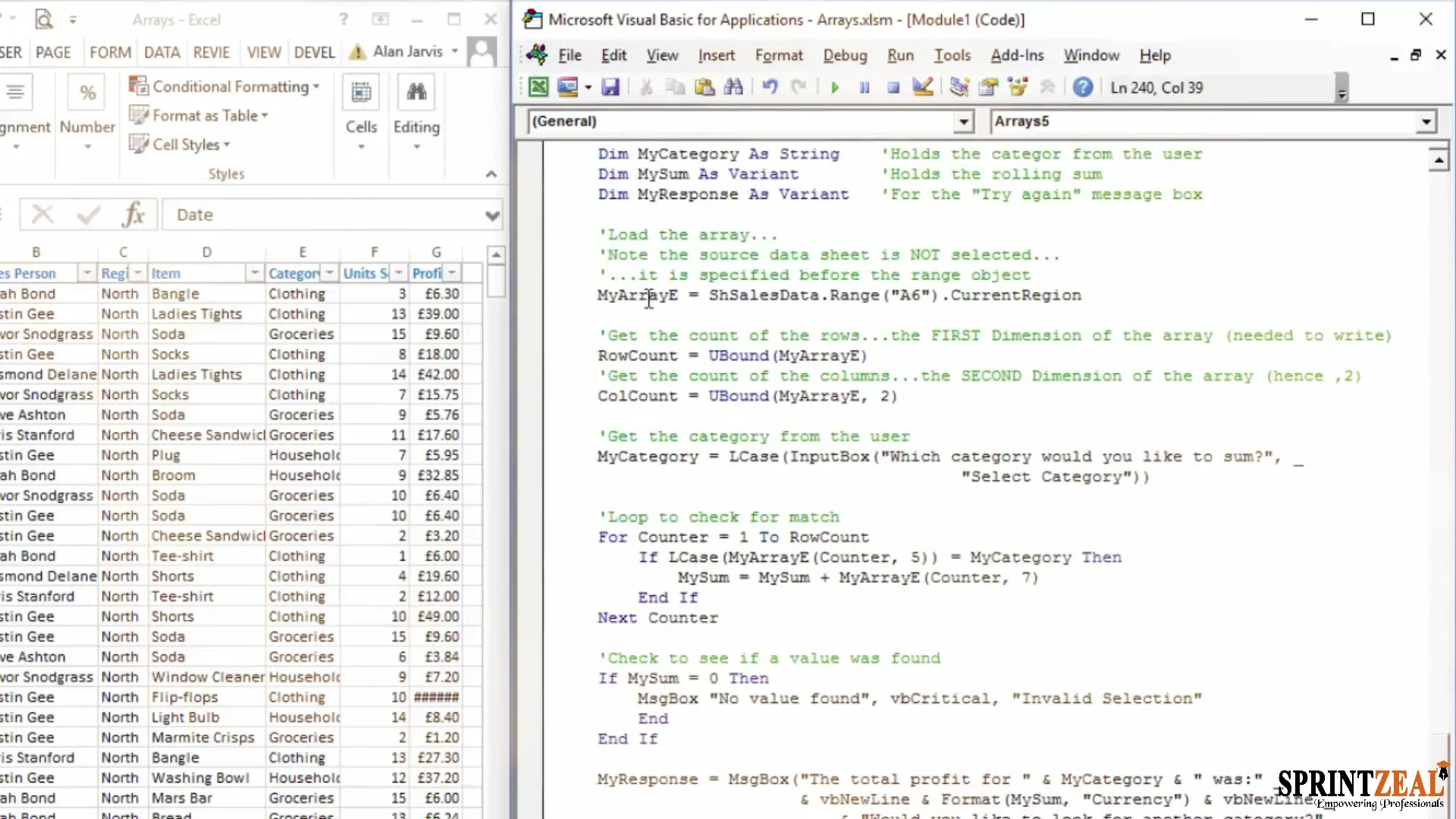Click Insert UserForm icon in VBA toolbar
The image size is (1456, 819).
(567, 87)
